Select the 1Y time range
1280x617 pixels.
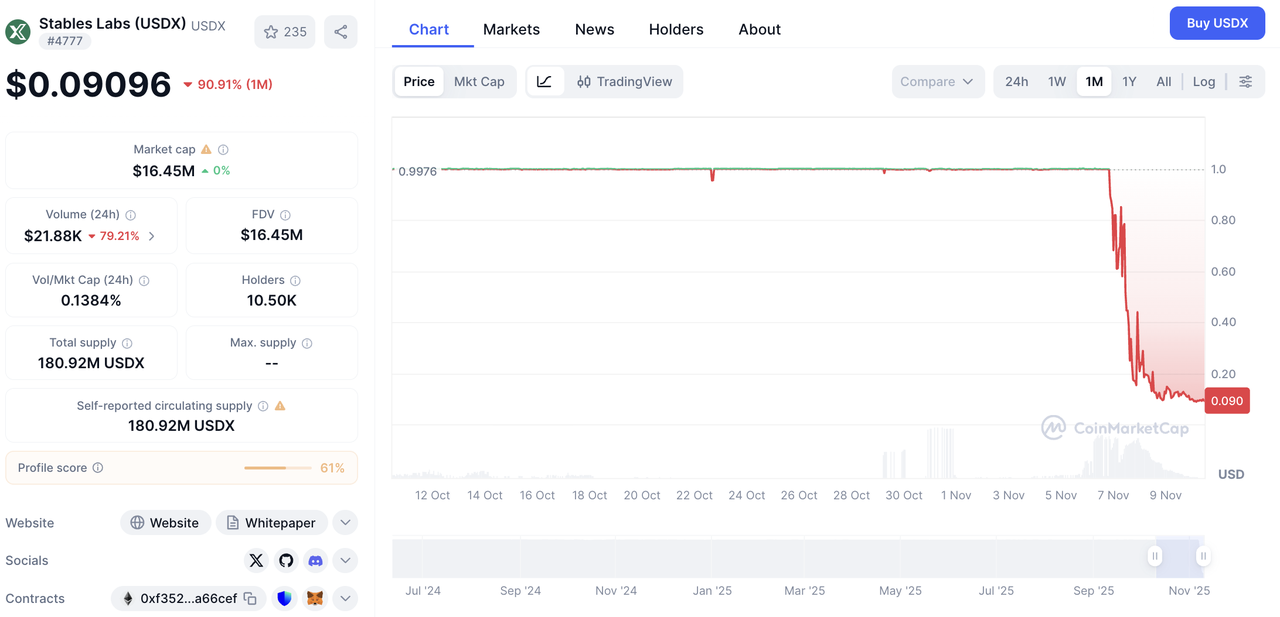1129,82
